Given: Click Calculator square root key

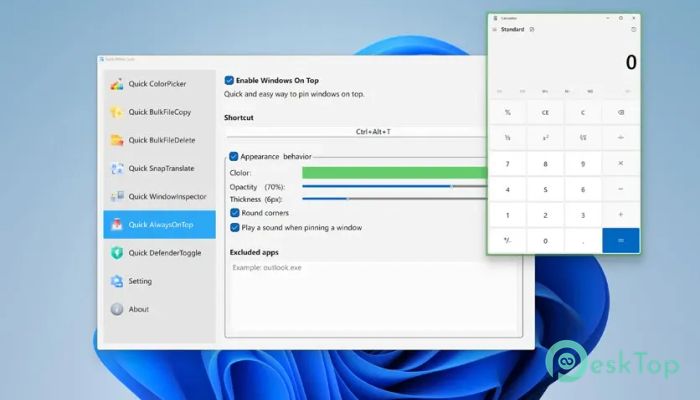Looking at the screenshot, I should 583,138.
